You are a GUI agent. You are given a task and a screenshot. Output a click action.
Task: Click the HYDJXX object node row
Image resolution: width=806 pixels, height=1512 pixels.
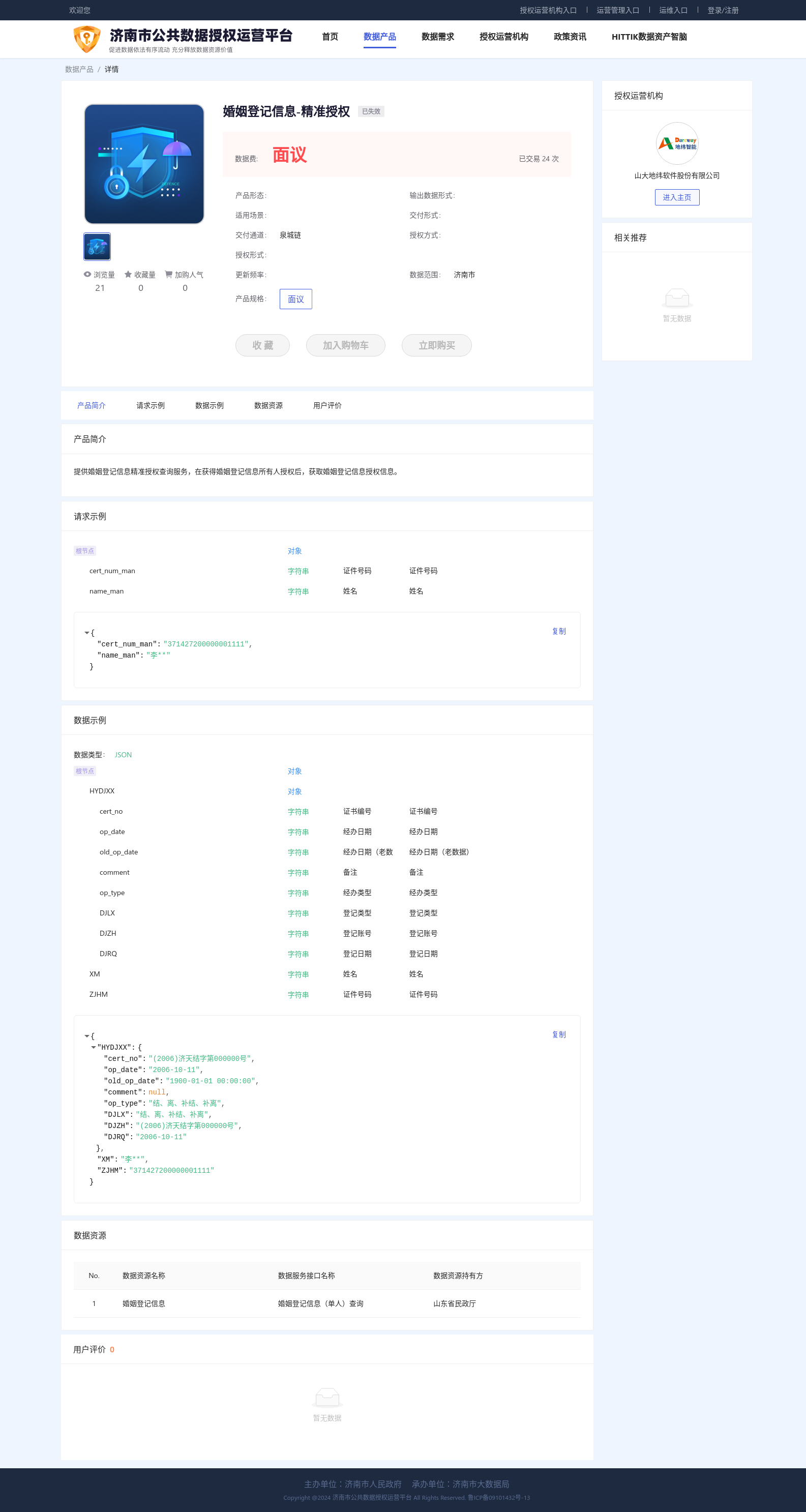pyautogui.click(x=327, y=791)
